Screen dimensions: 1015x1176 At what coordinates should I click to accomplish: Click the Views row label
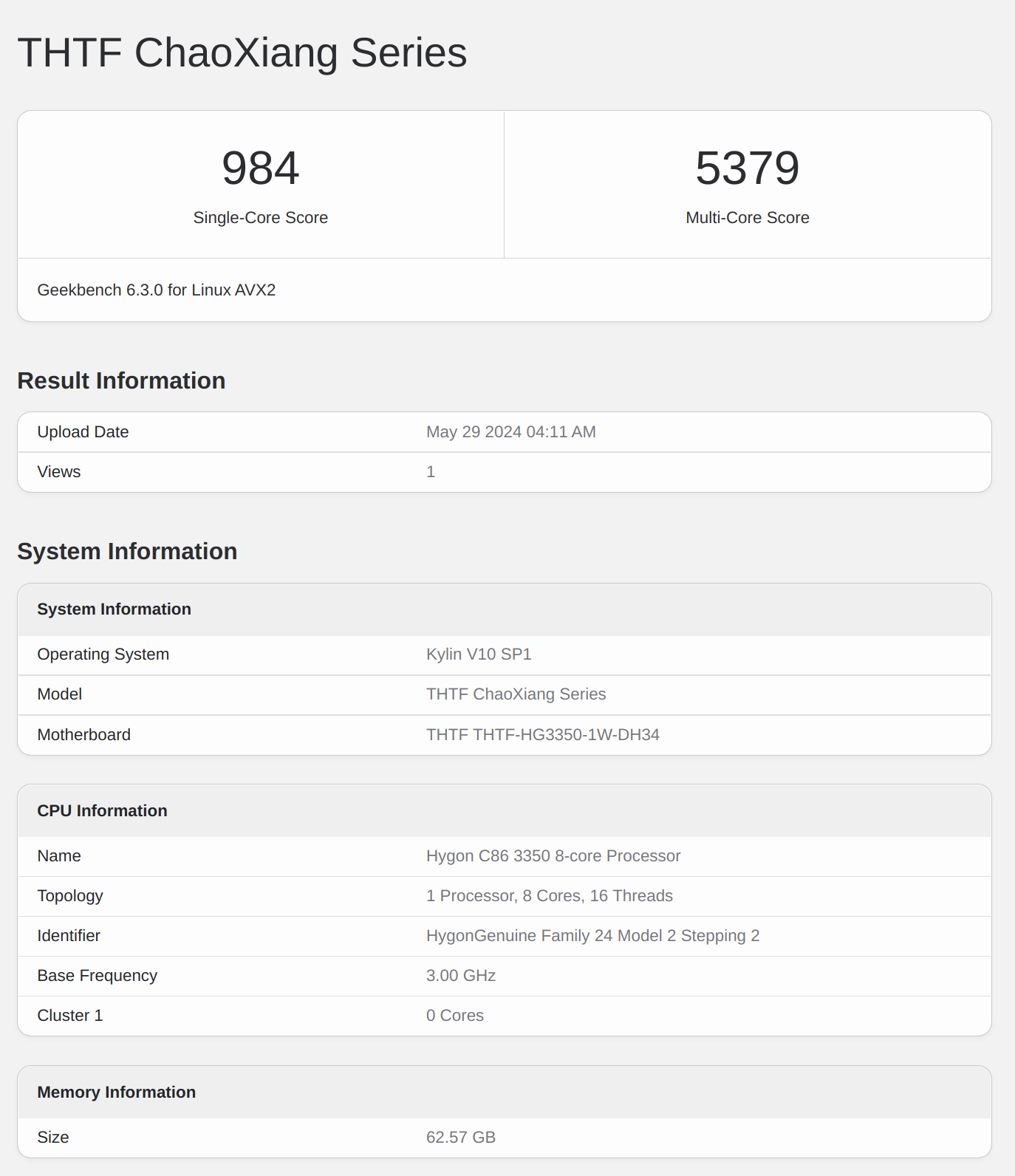click(59, 472)
